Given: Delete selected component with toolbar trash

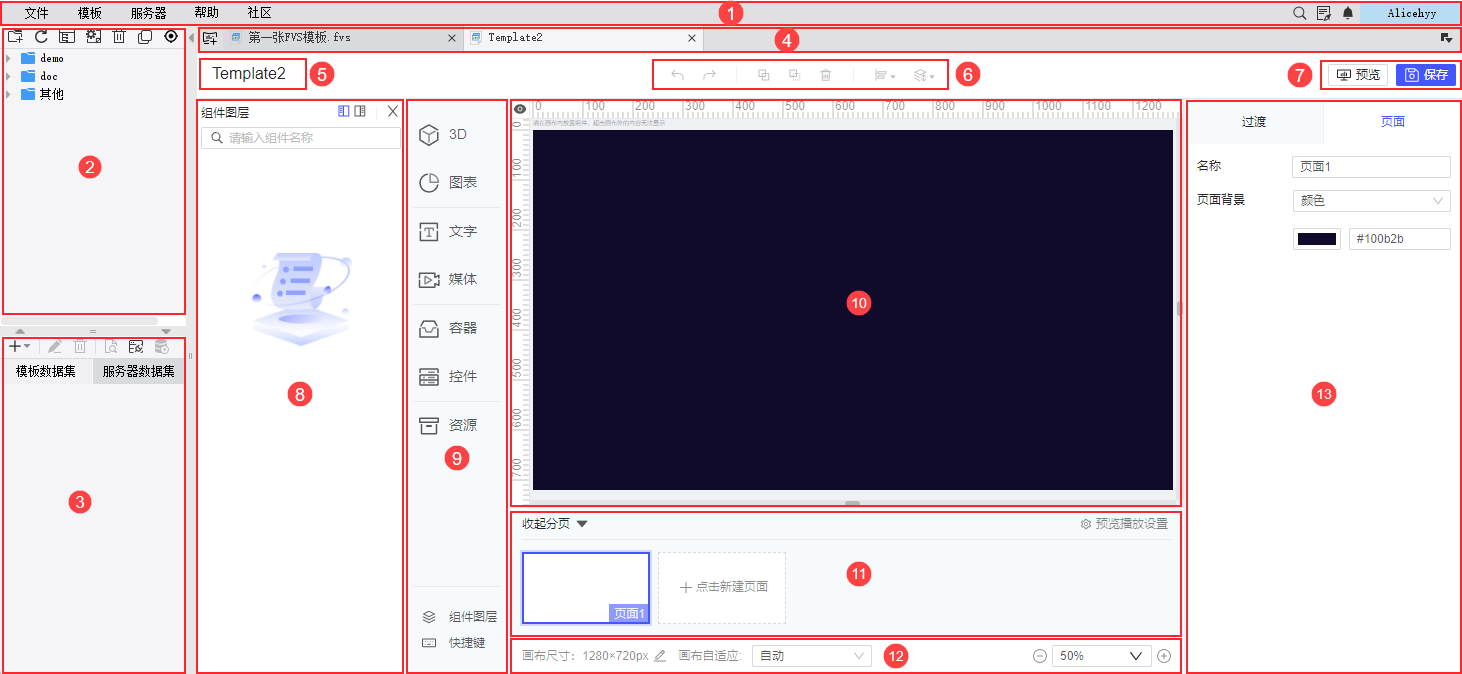Looking at the screenshot, I should [x=825, y=75].
